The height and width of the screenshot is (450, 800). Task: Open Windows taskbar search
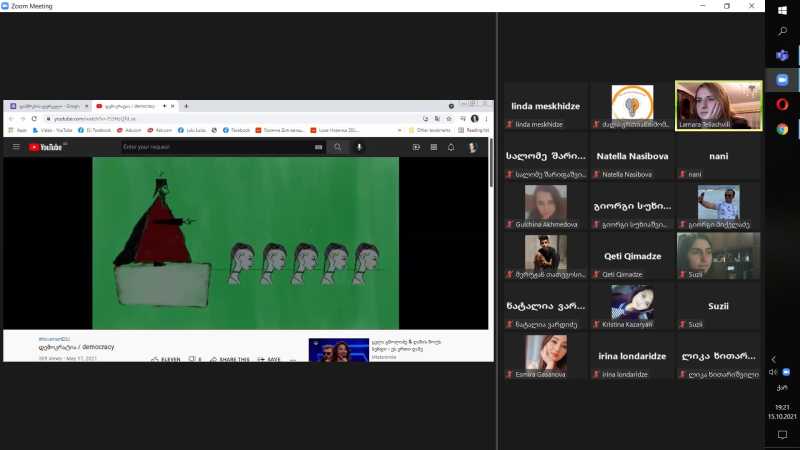[x=782, y=32]
